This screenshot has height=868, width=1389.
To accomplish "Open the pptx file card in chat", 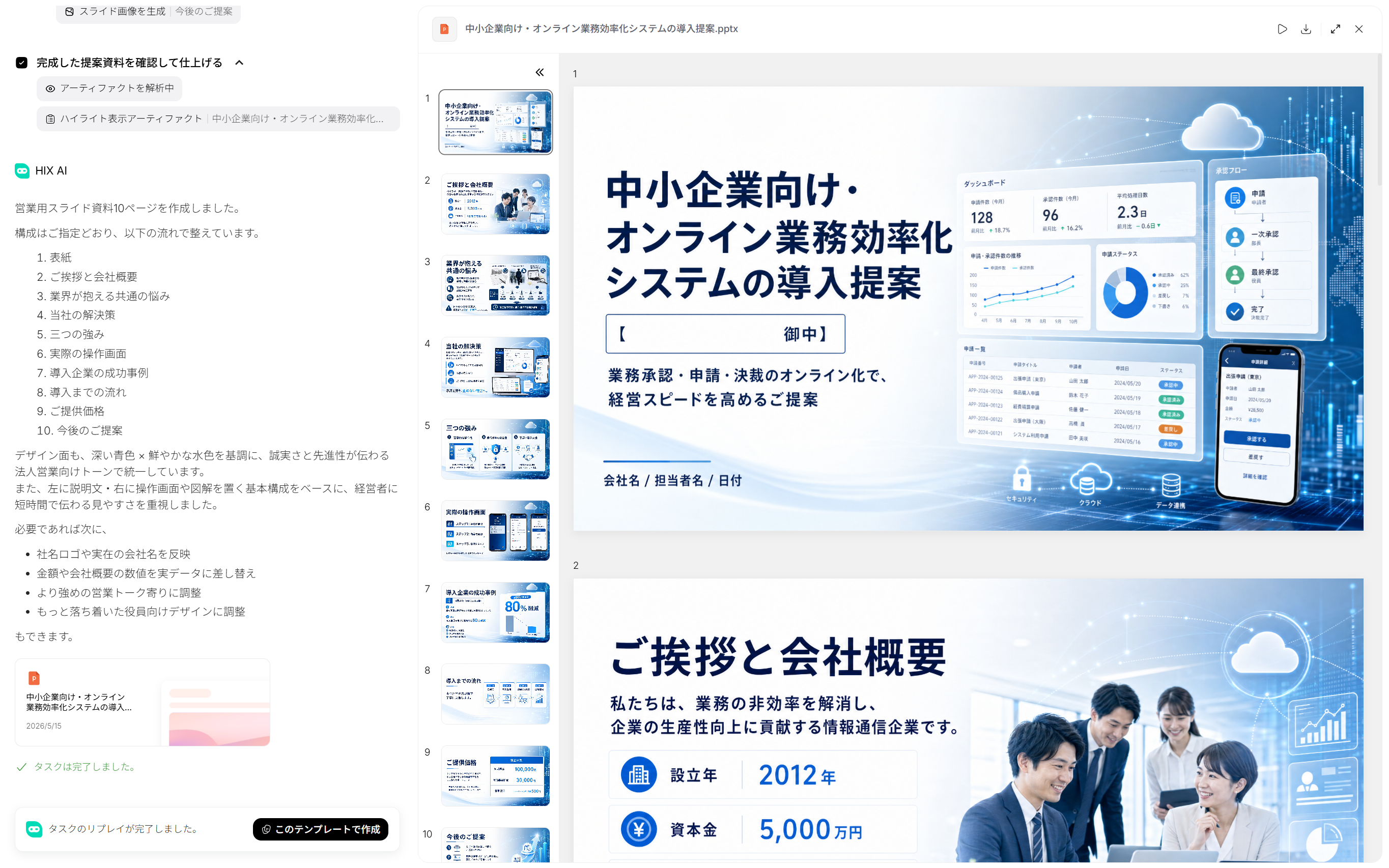I will tap(143, 702).
